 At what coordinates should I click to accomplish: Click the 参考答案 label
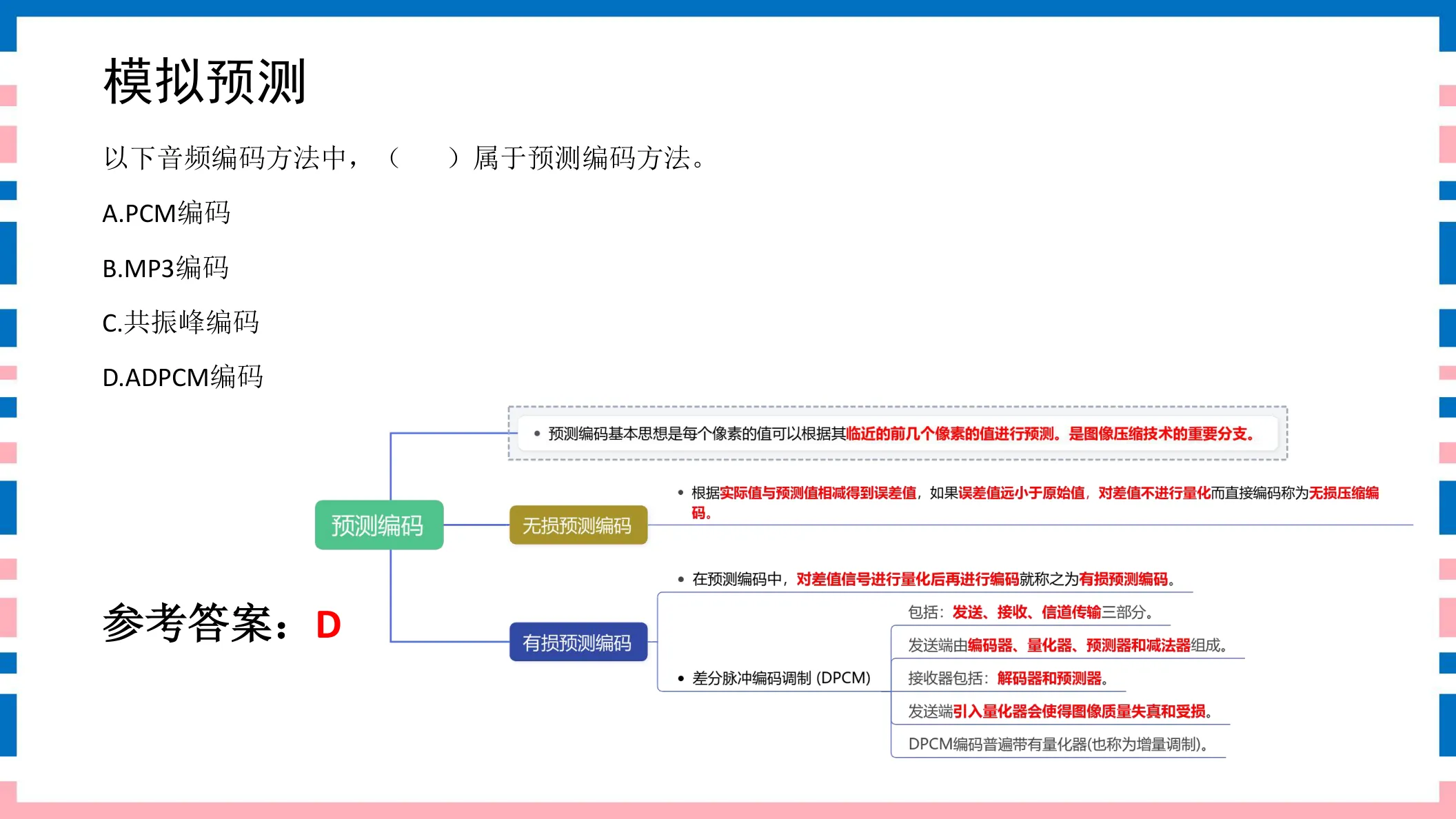196,623
